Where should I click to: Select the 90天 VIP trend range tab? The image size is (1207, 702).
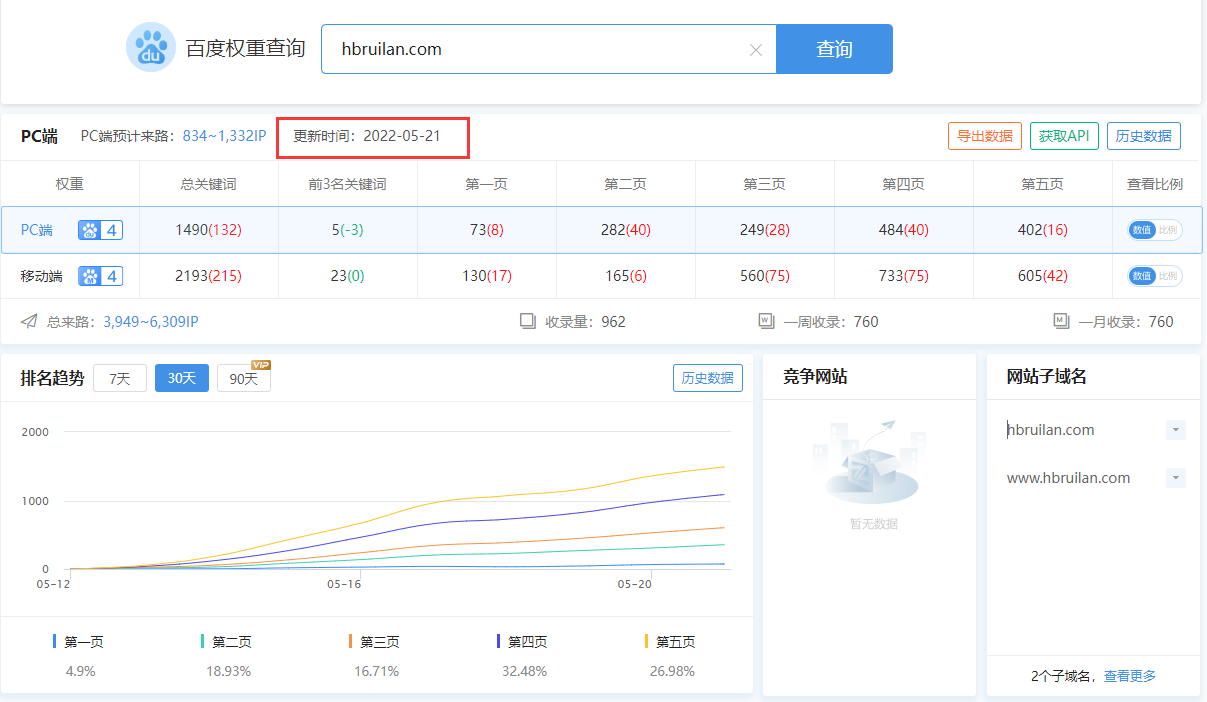point(244,378)
